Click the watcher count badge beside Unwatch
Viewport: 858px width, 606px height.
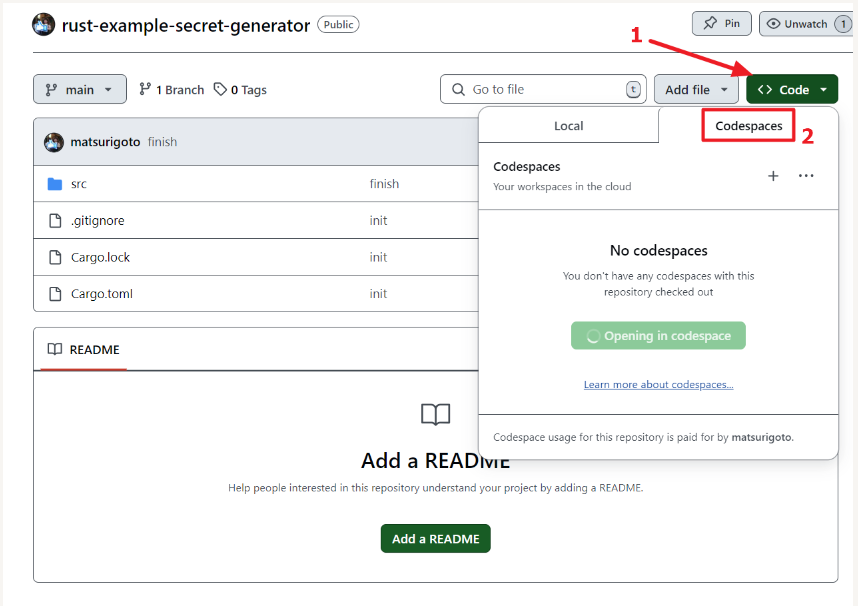(x=843, y=24)
